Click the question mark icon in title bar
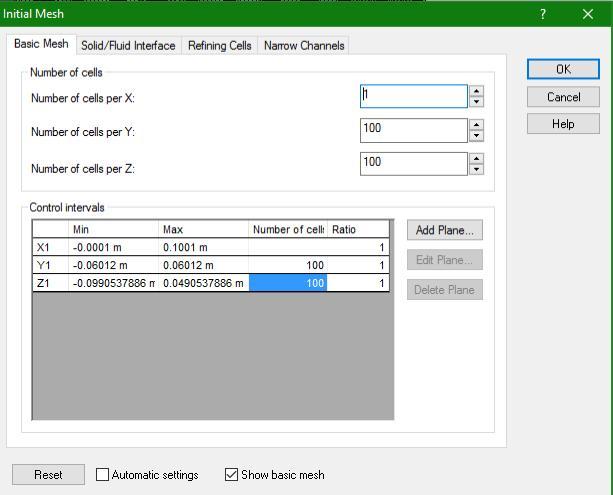This screenshot has height=495, width=613. pyautogui.click(x=543, y=14)
